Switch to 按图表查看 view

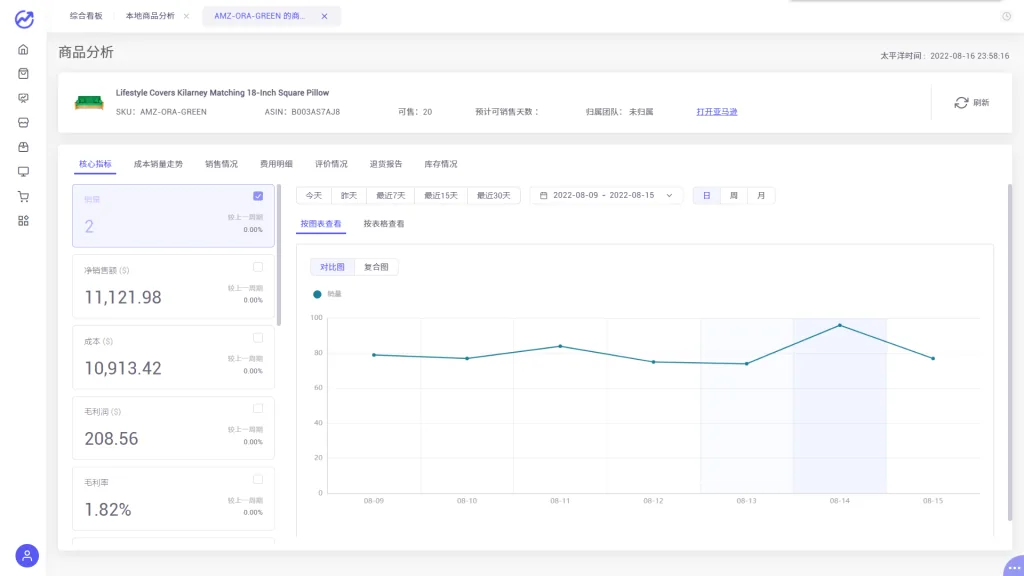(321, 224)
